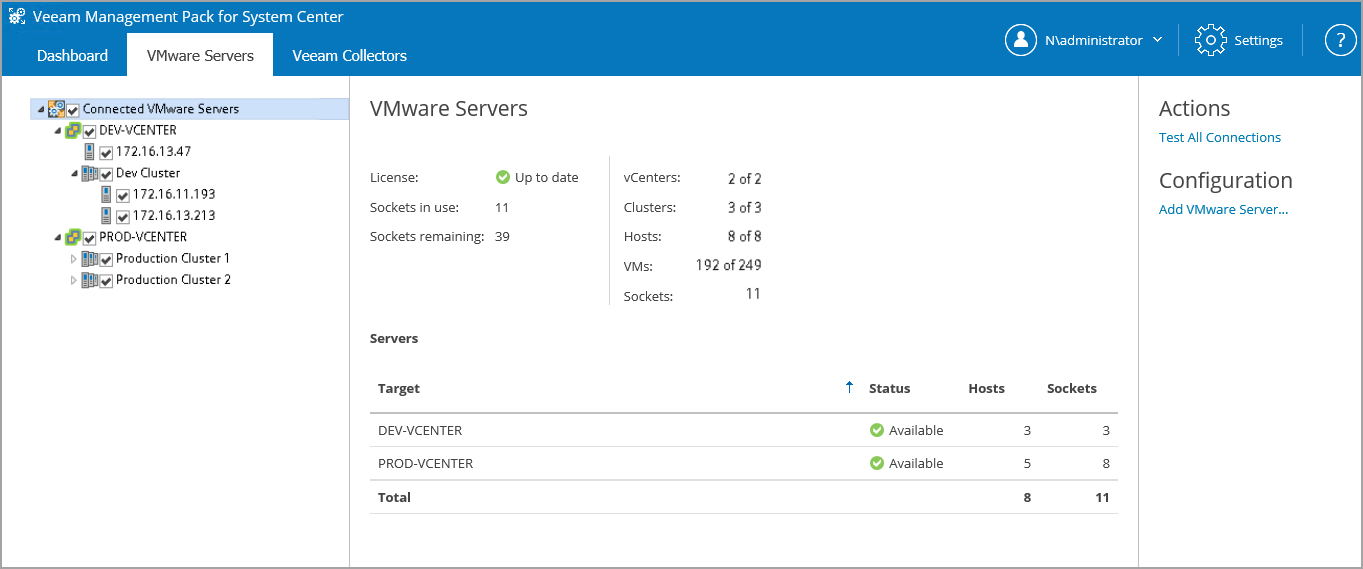Collapse the DEV-VCENTER tree node
1363x569 pixels.
[x=57, y=131]
